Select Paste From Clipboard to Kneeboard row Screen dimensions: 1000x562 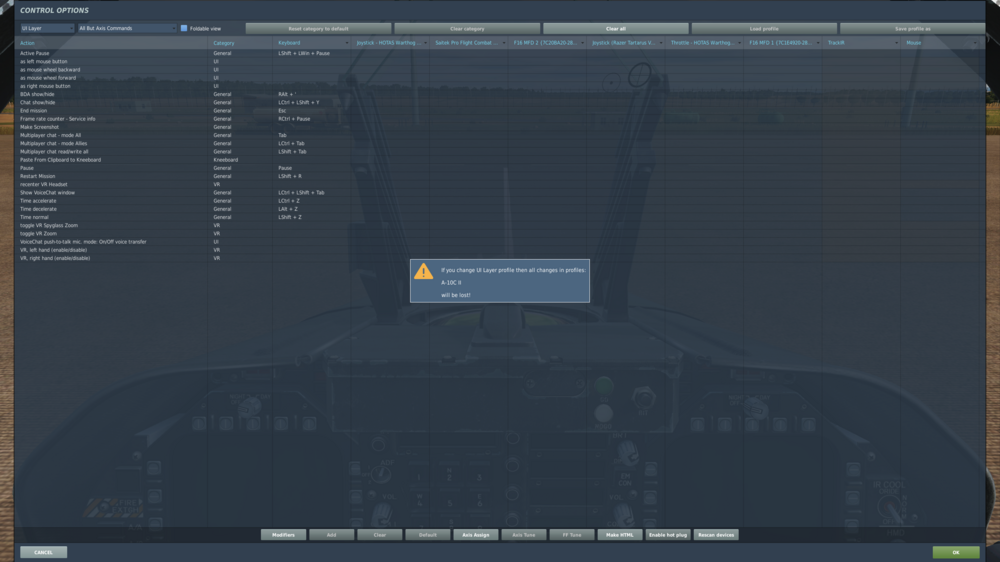coord(499,160)
